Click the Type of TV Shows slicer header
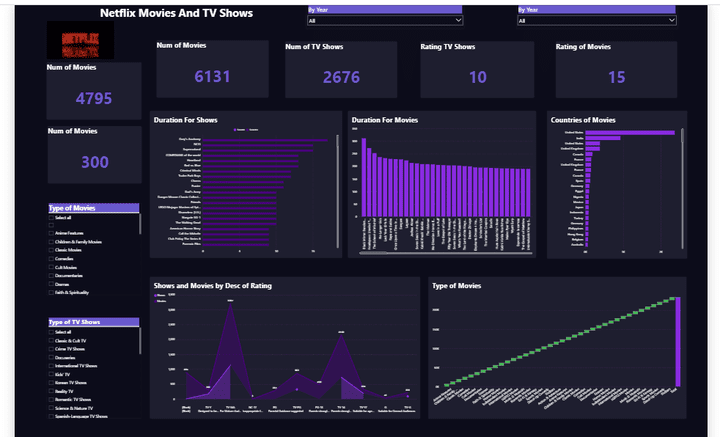Image resolution: width=720 pixels, height=437 pixels. point(94,322)
